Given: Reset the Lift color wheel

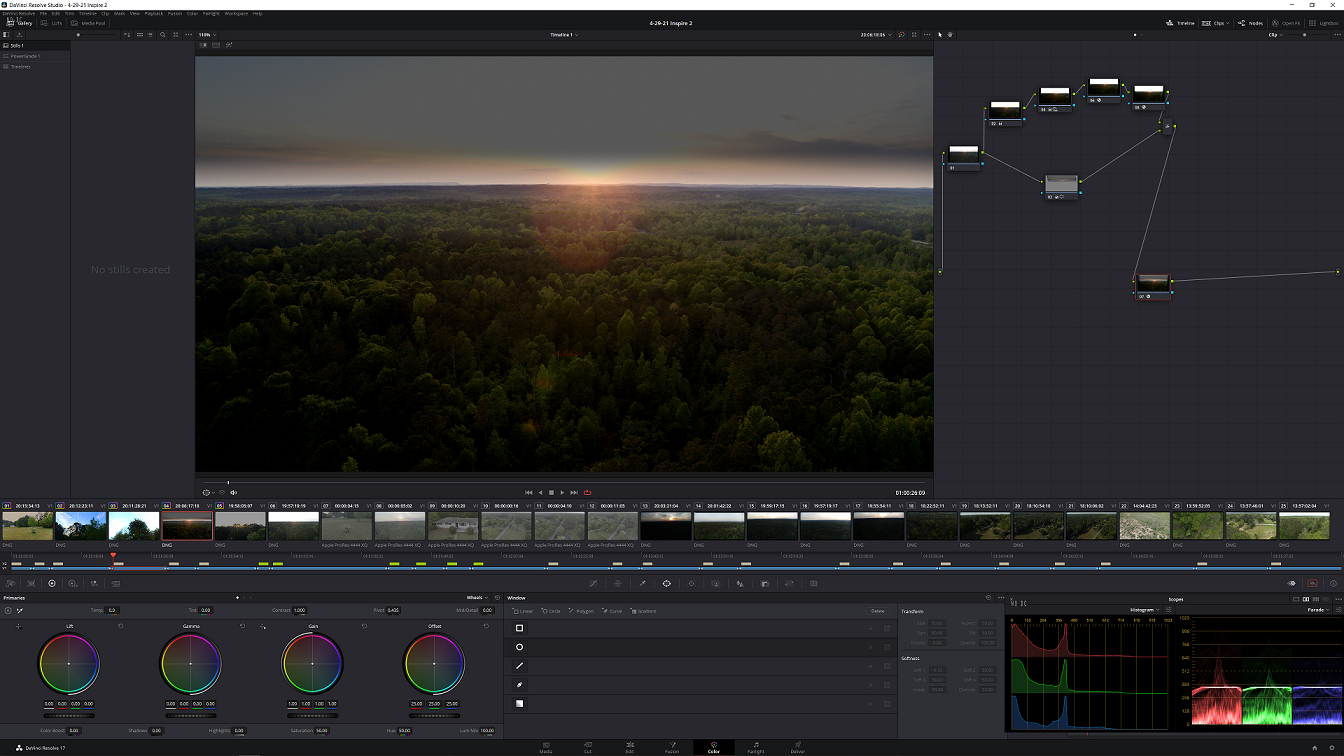Looking at the screenshot, I should (120, 626).
